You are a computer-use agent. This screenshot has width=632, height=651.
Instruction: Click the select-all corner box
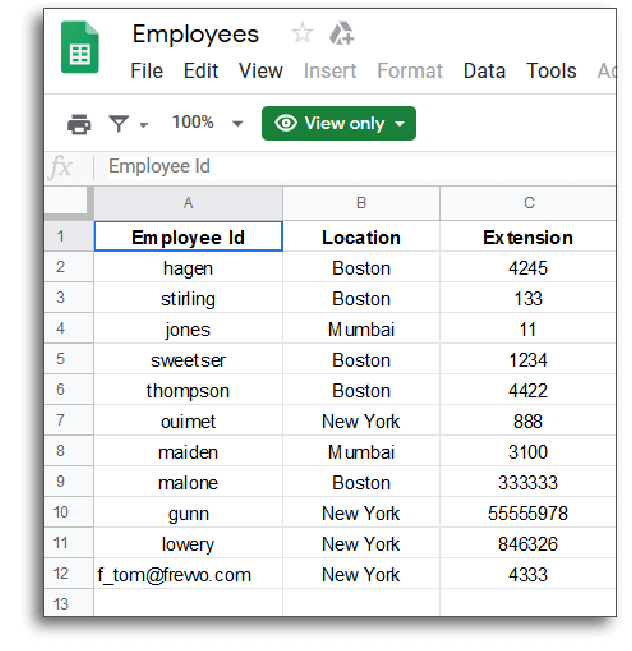click(x=66, y=201)
